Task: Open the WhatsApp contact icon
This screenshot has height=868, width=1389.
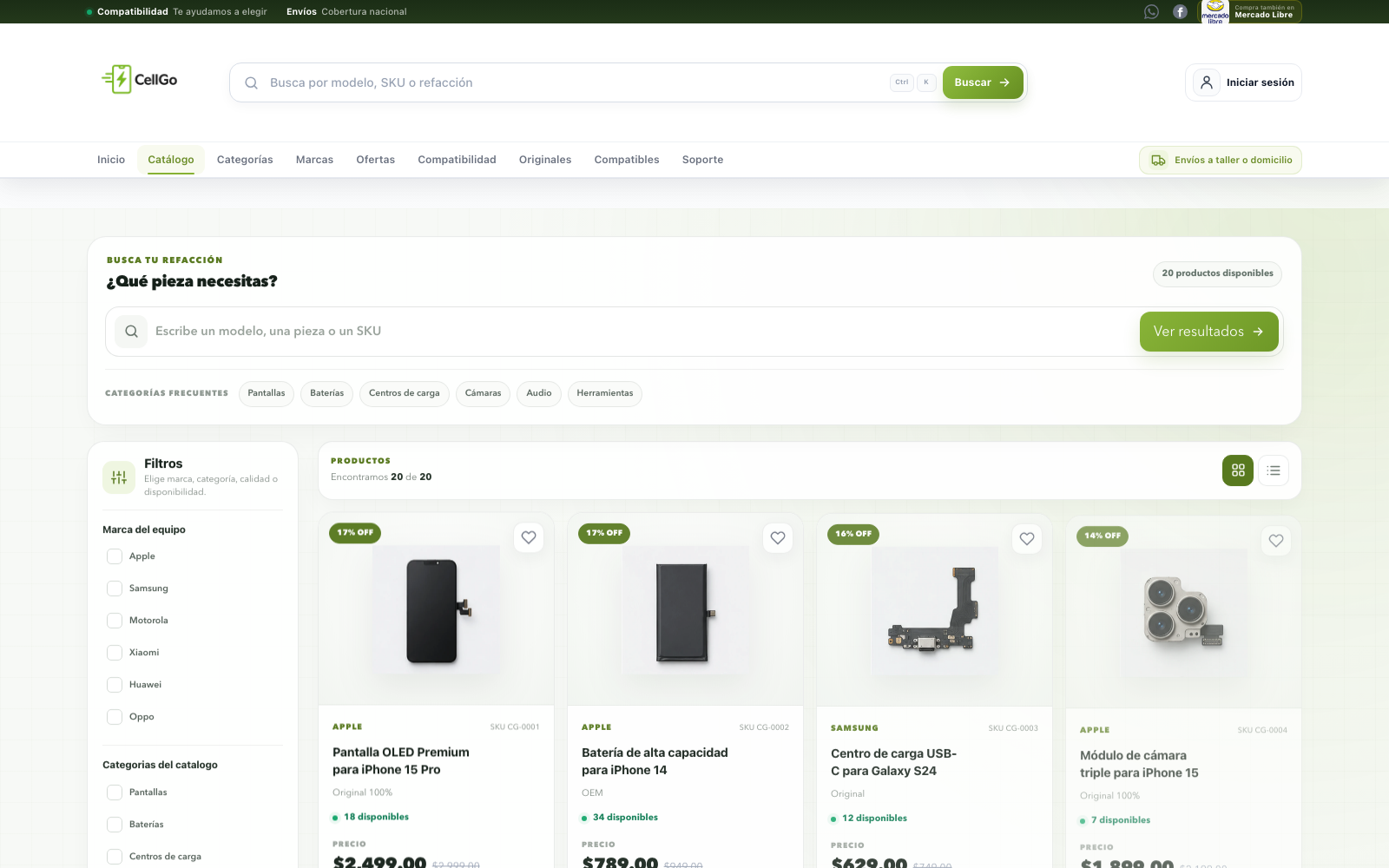Action: pos(1151,11)
